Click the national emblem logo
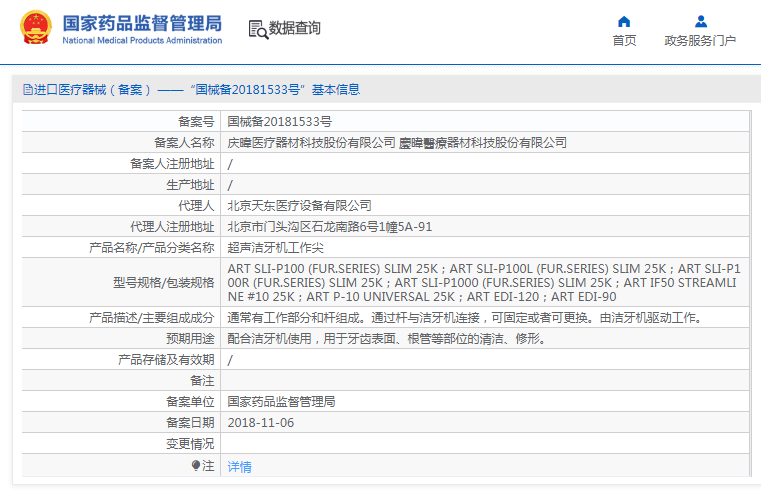The height and width of the screenshot is (491, 761). tap(35, 28)
